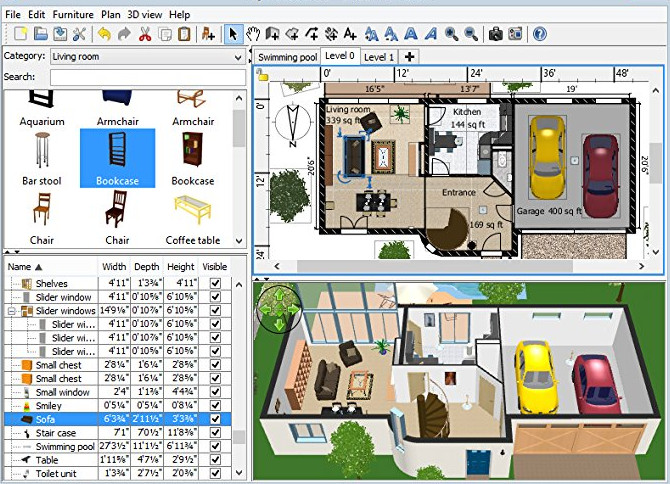Toggle italic text style

(x=431, y=34)
